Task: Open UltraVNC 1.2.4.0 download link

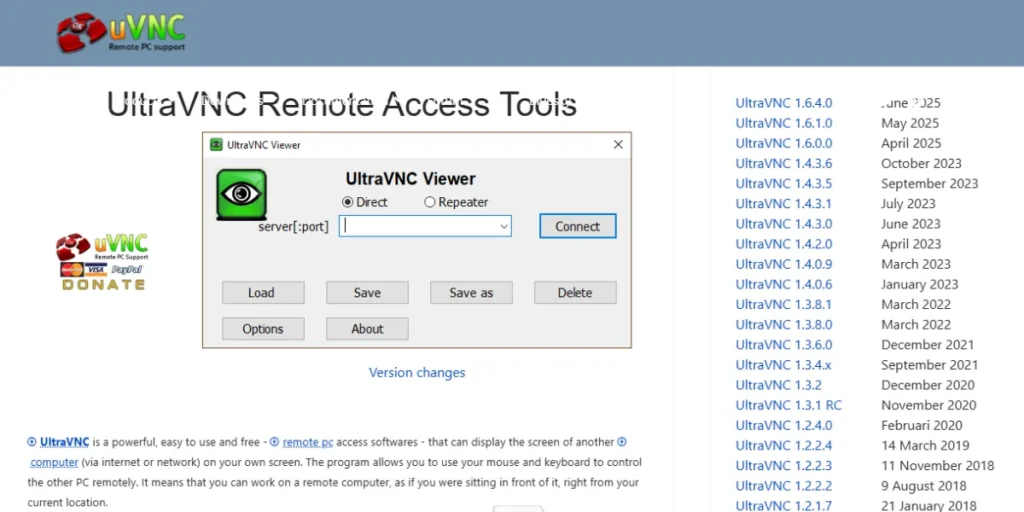Action: (x=784, y=426)
